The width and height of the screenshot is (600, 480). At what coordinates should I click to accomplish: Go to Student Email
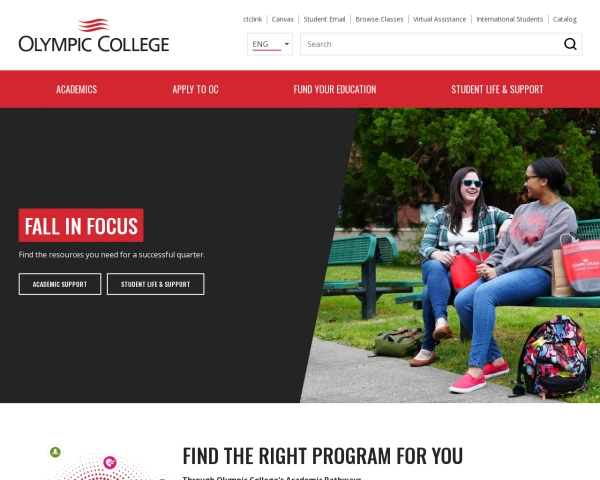(x=324, y=19)
